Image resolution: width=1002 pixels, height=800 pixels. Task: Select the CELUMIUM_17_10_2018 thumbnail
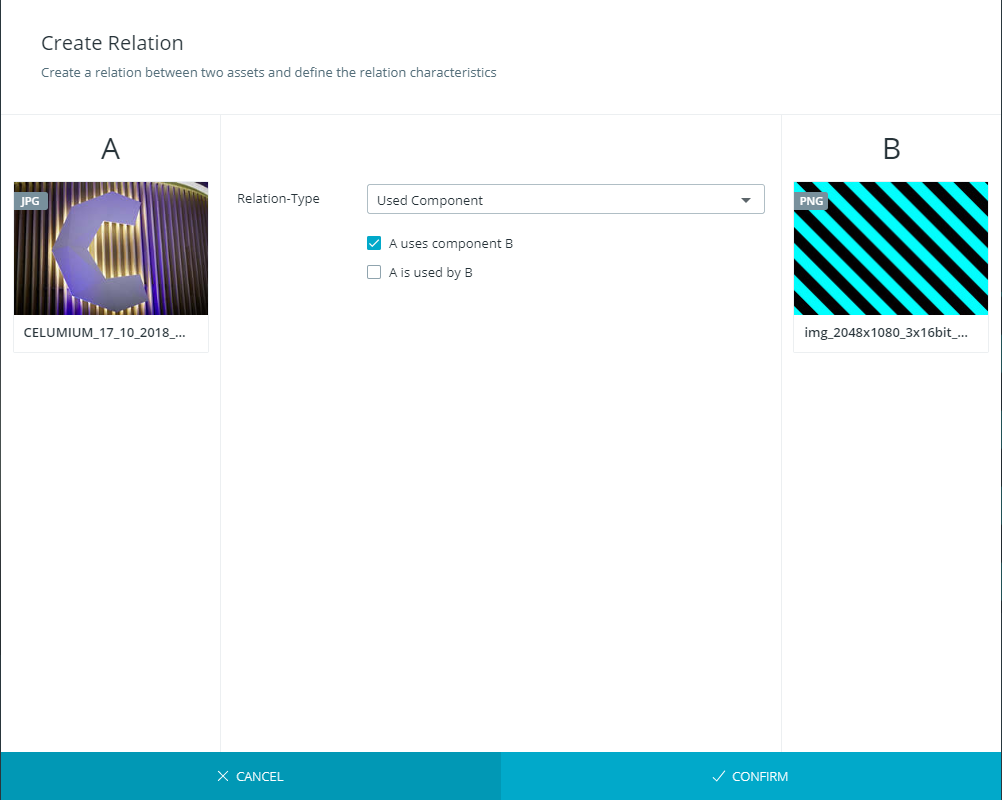pos(110,248)
